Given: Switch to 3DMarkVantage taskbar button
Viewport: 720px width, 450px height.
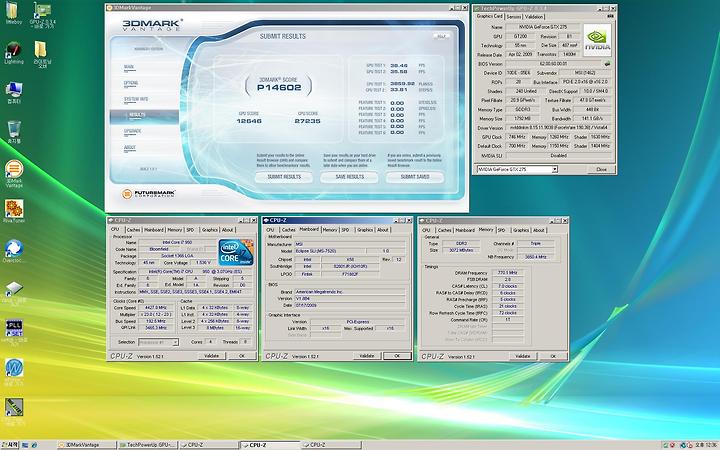Looking at the screenshot, I should [x=86, y=445].
